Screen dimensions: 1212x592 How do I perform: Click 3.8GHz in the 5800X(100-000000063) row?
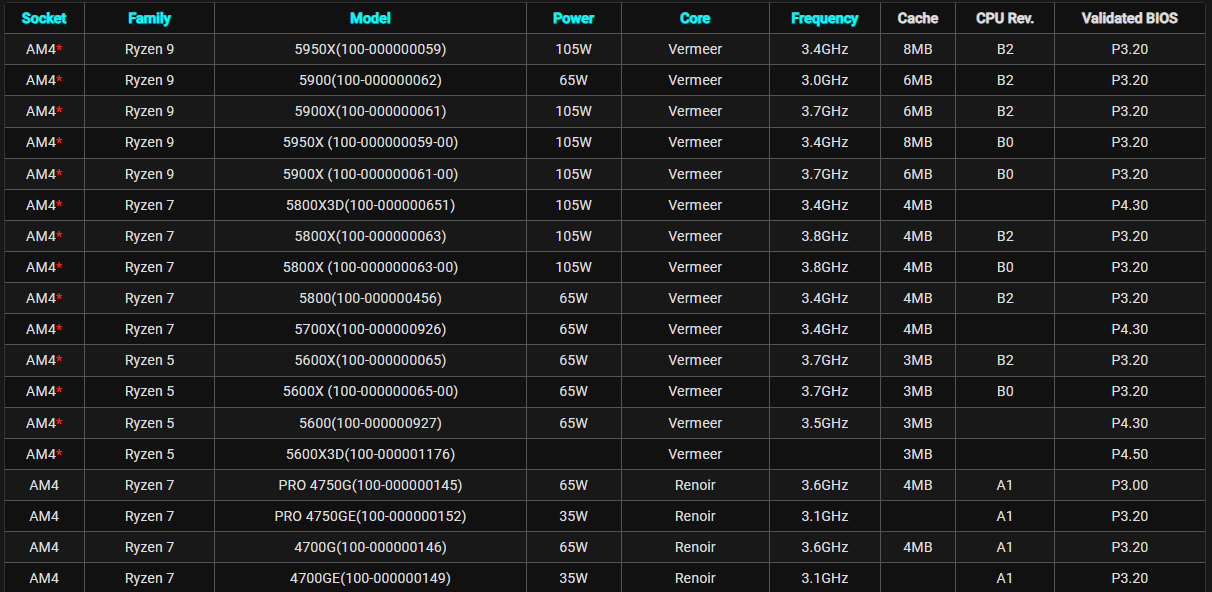825,236
